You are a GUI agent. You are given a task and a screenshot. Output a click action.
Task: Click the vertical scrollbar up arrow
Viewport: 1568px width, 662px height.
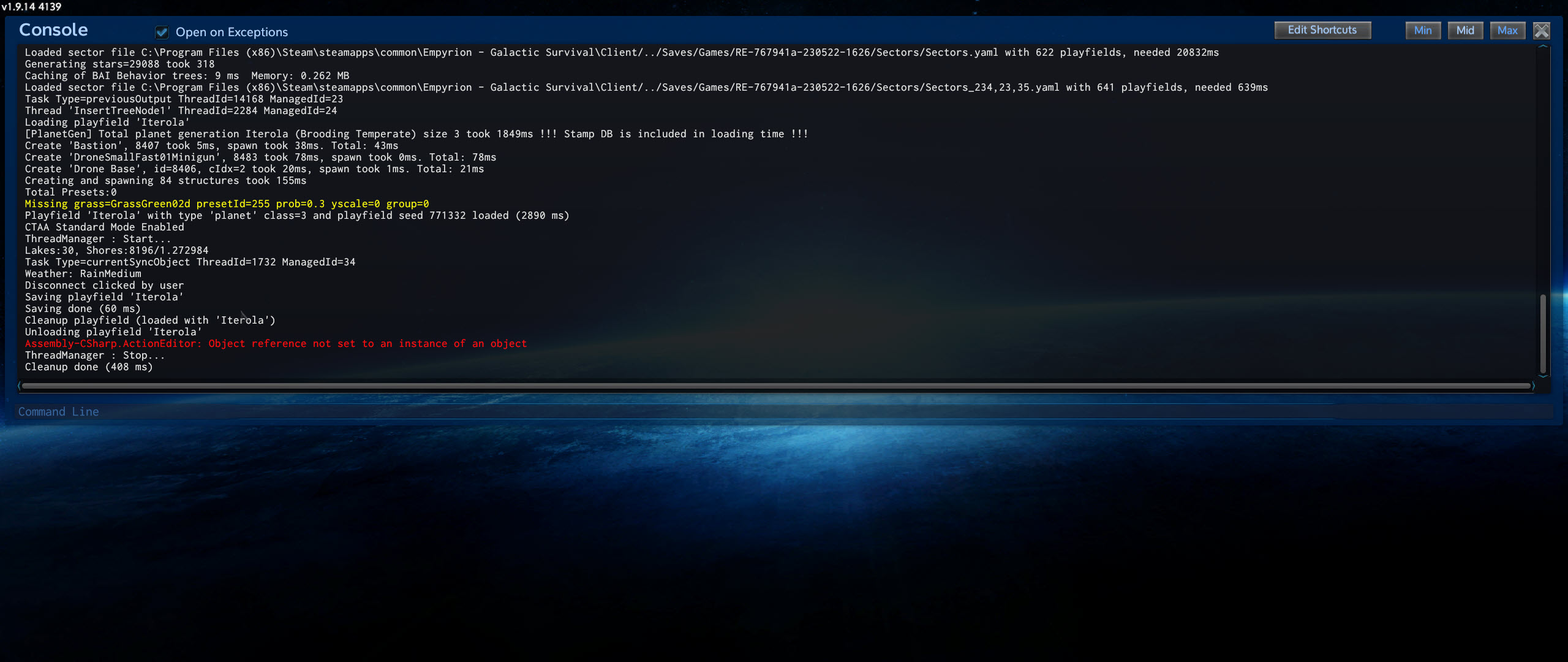[1543, 47]
